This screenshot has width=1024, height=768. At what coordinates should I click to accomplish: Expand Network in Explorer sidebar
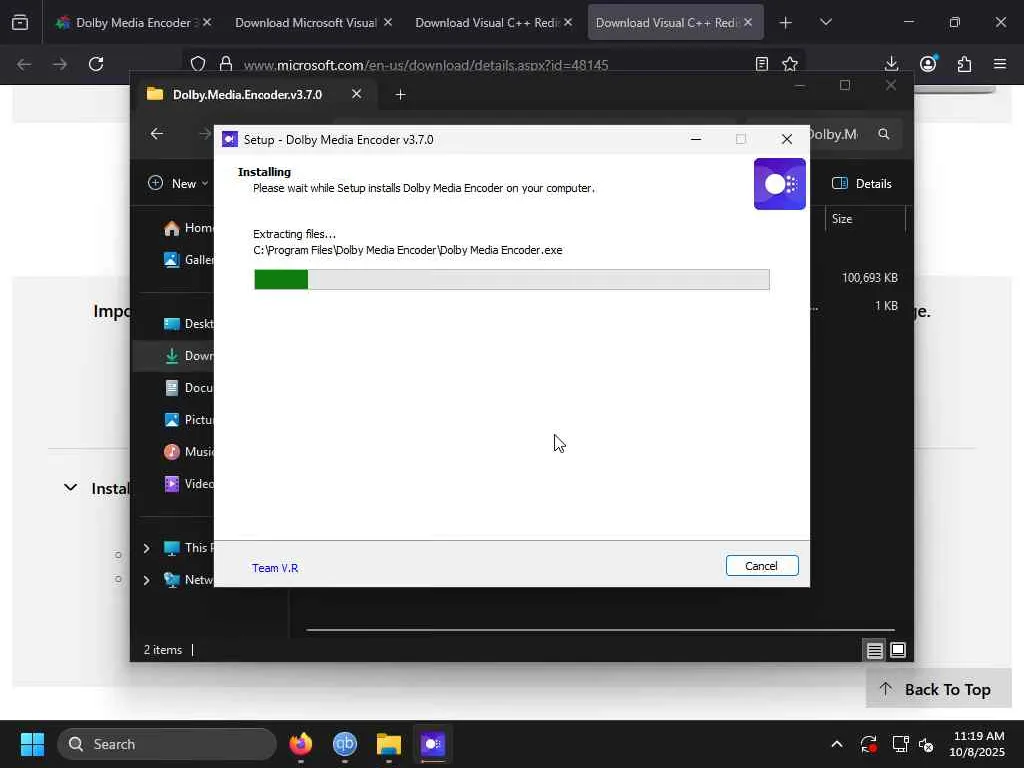click(x=146, y=580)
